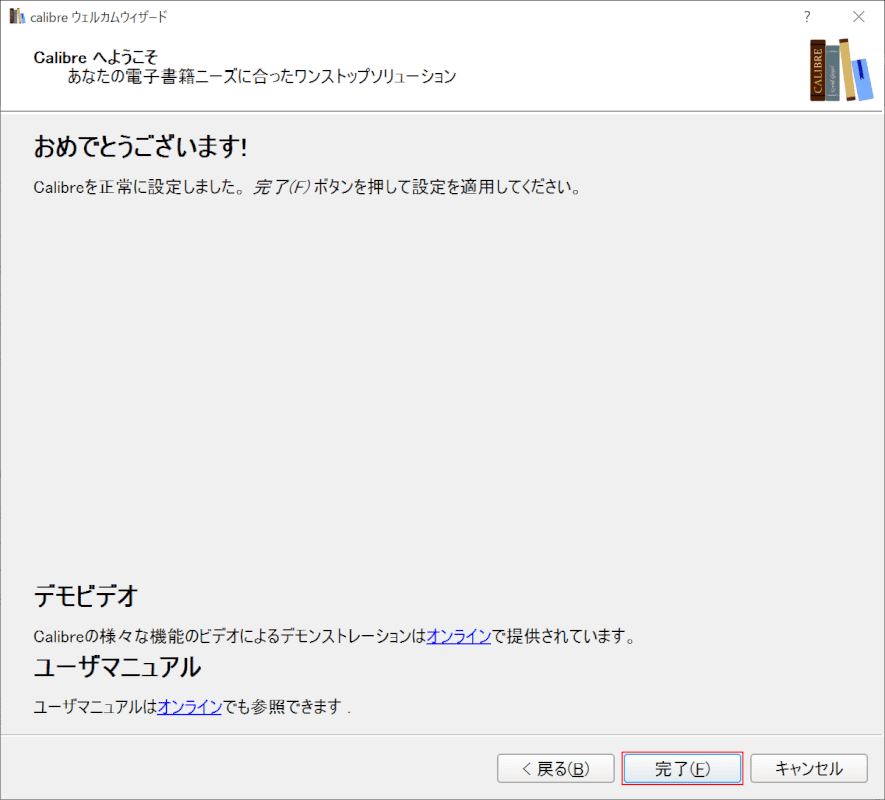885x800 pixels.
Task: Click the 完了(F) finish button
Action: pyautogui.click(x=682, y=768)
